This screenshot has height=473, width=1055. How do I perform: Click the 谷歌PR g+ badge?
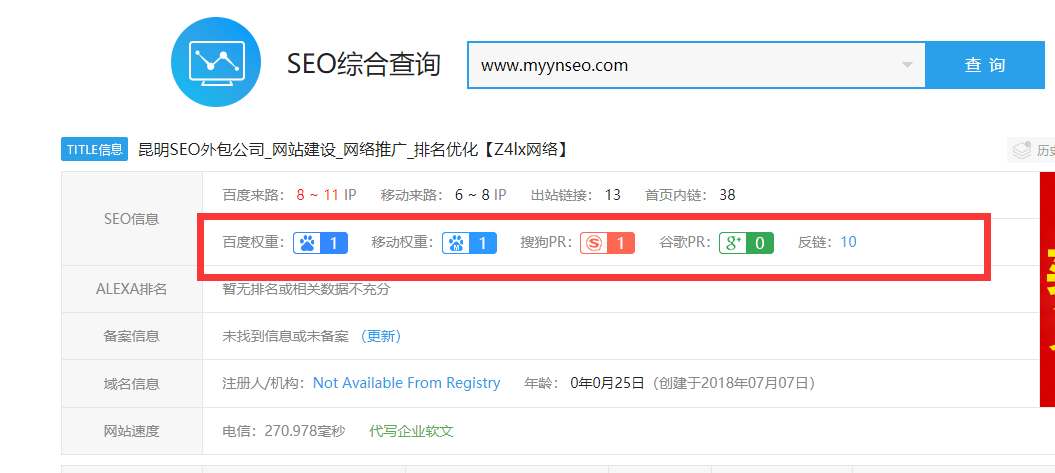[746, 243]
